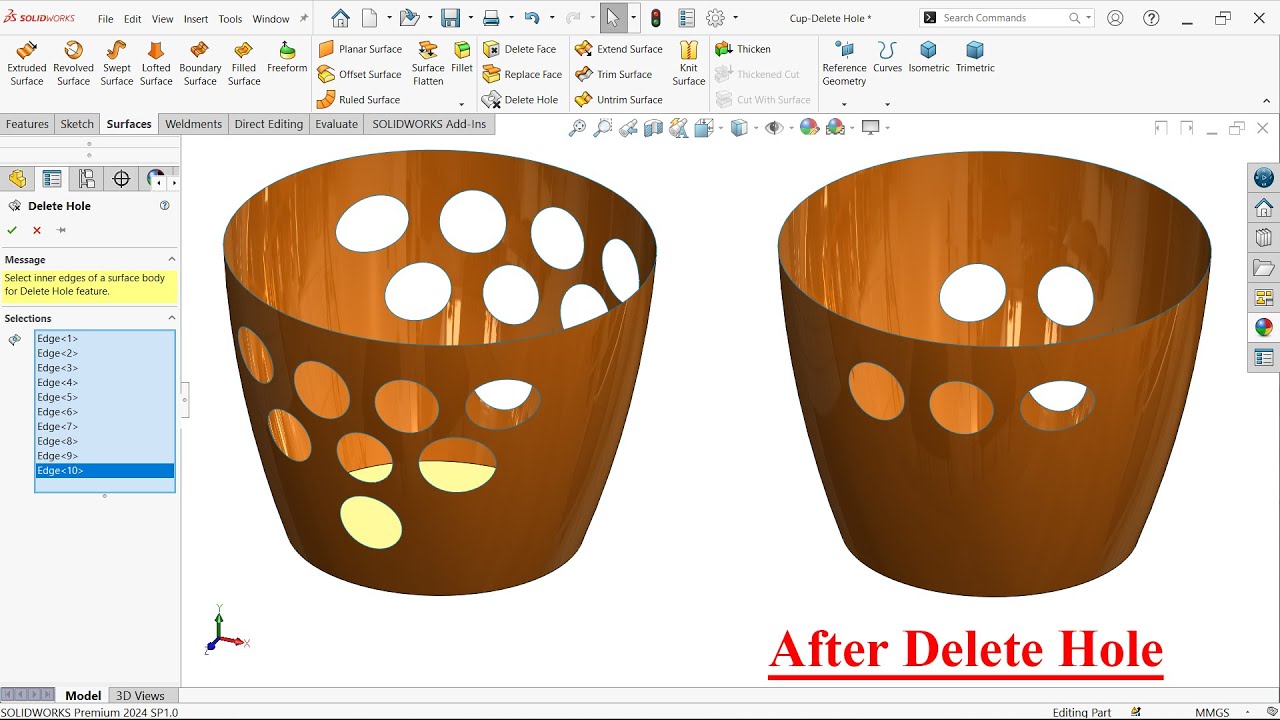Open the Display Style dropdown arrow

tap(757, 128)
